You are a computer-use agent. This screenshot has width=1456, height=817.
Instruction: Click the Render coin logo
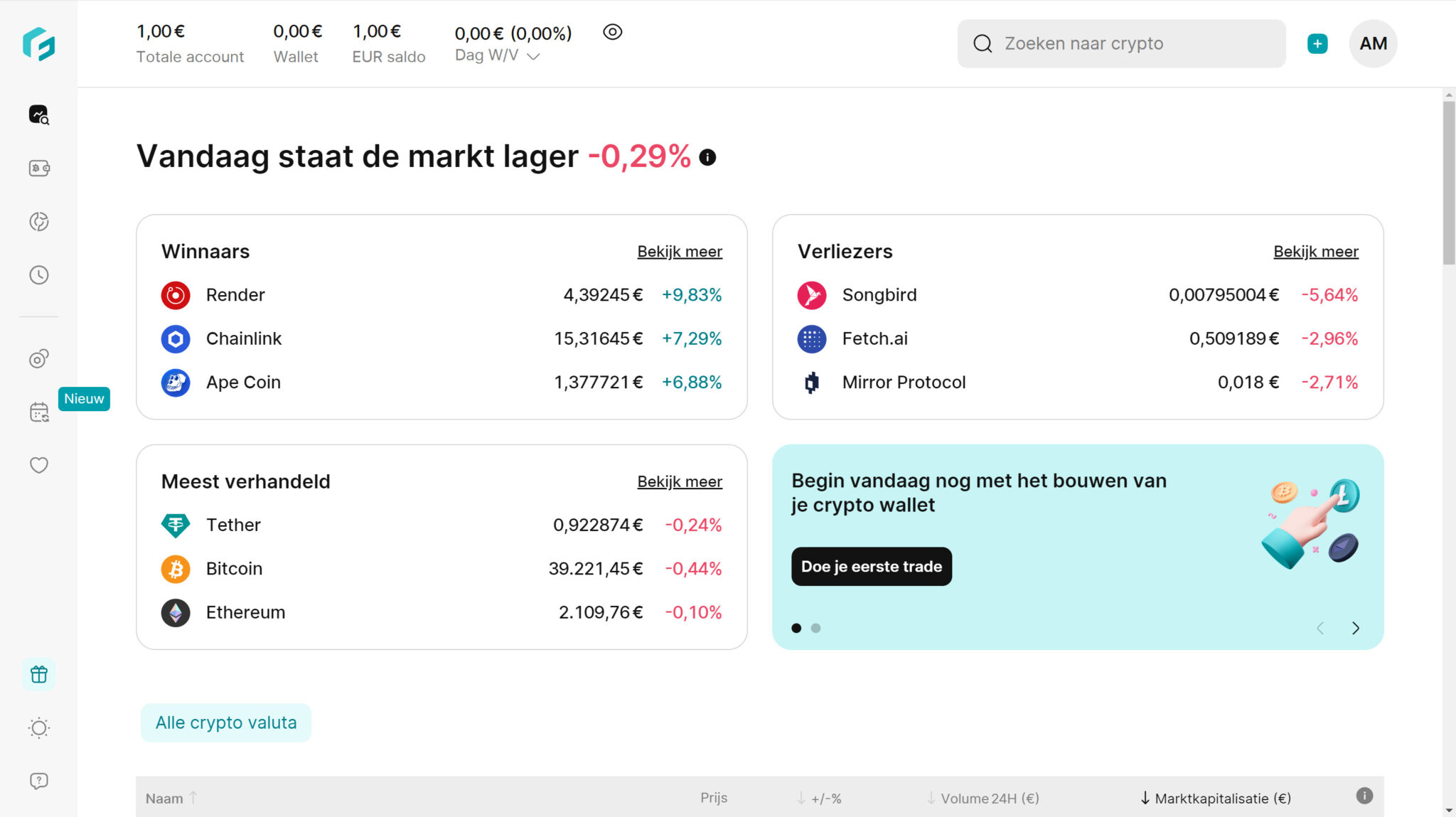pos(175,295)
